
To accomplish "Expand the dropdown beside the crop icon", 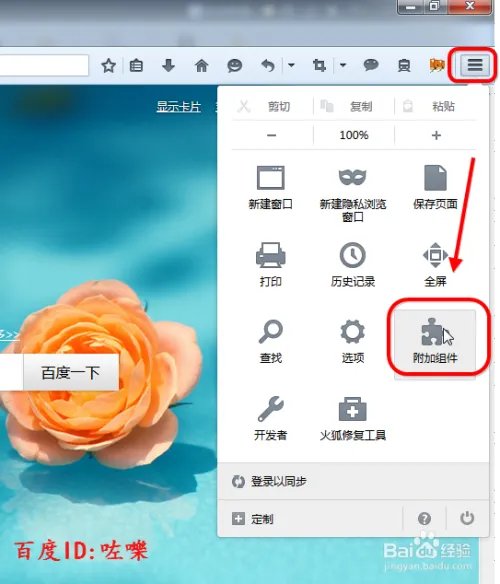I will (x=343, y=65).
